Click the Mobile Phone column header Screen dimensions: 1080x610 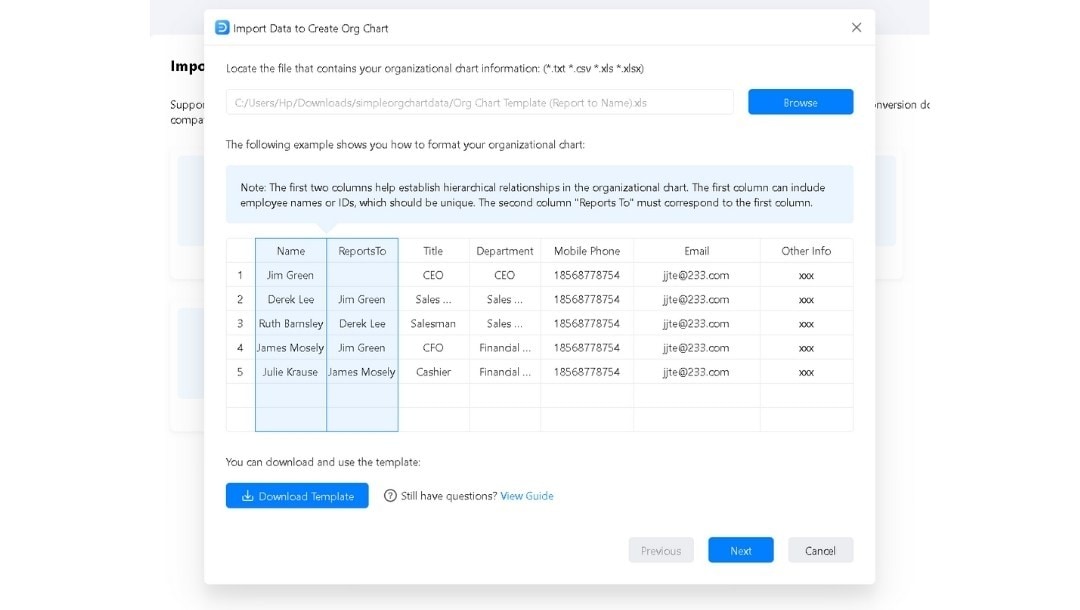[x=587, y=250]
